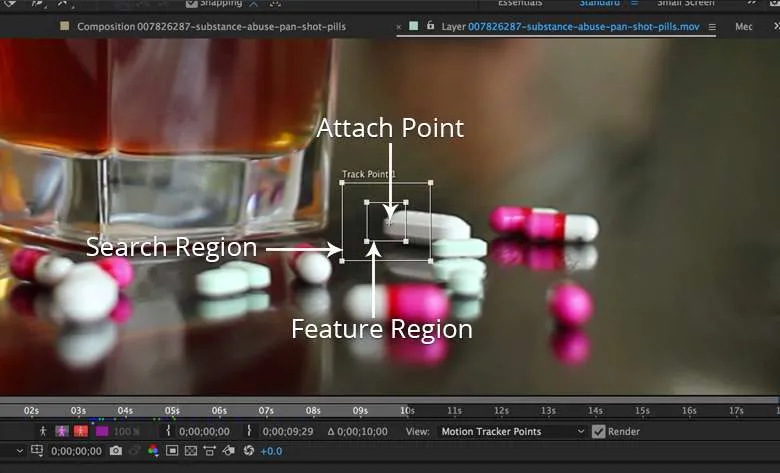Viewport: 780px width, 473px height.
Task: Select the Standard workspace
Action: [x=599, y=4]
